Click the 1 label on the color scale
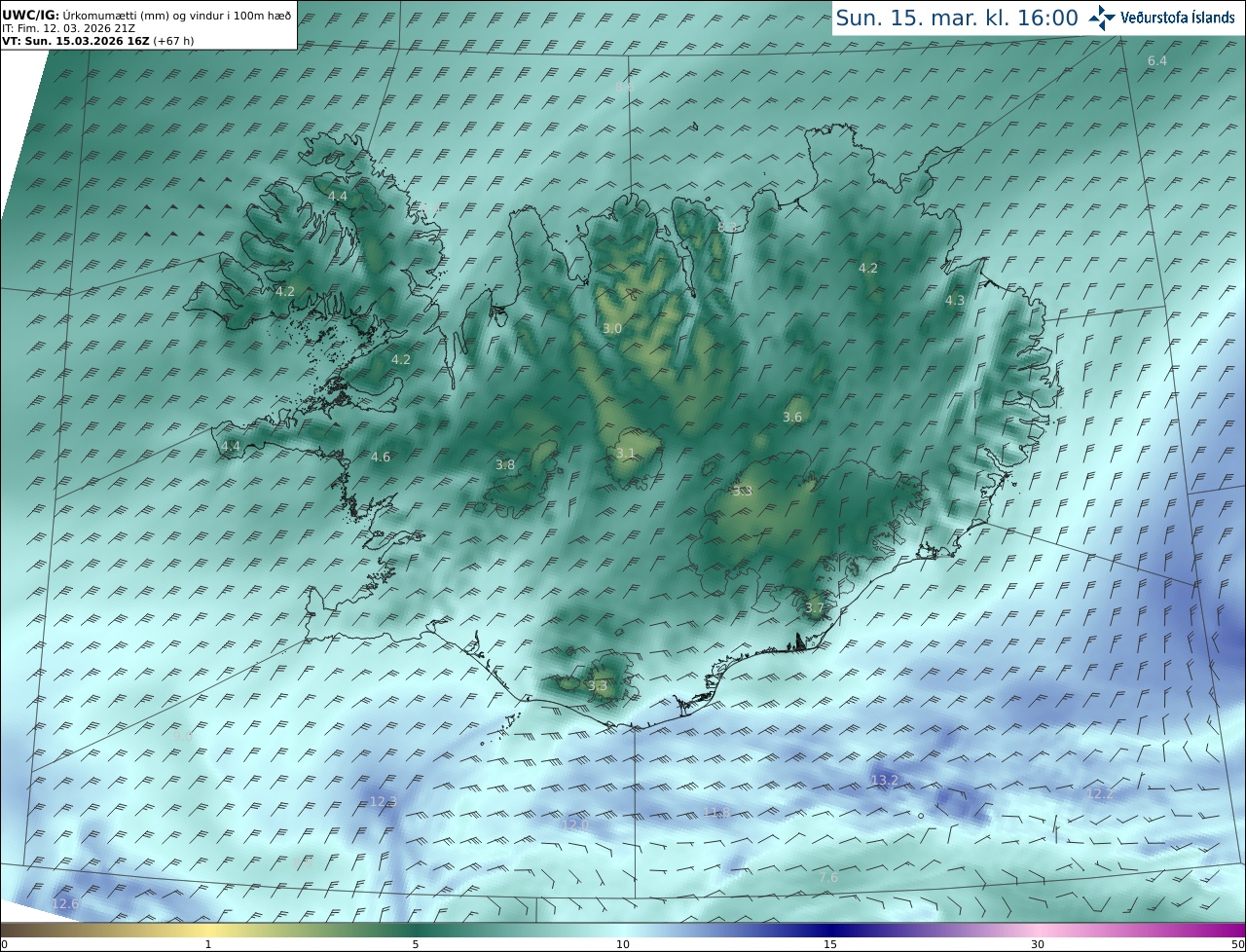This screenshot has width=1246, height=952. point(208,944)
